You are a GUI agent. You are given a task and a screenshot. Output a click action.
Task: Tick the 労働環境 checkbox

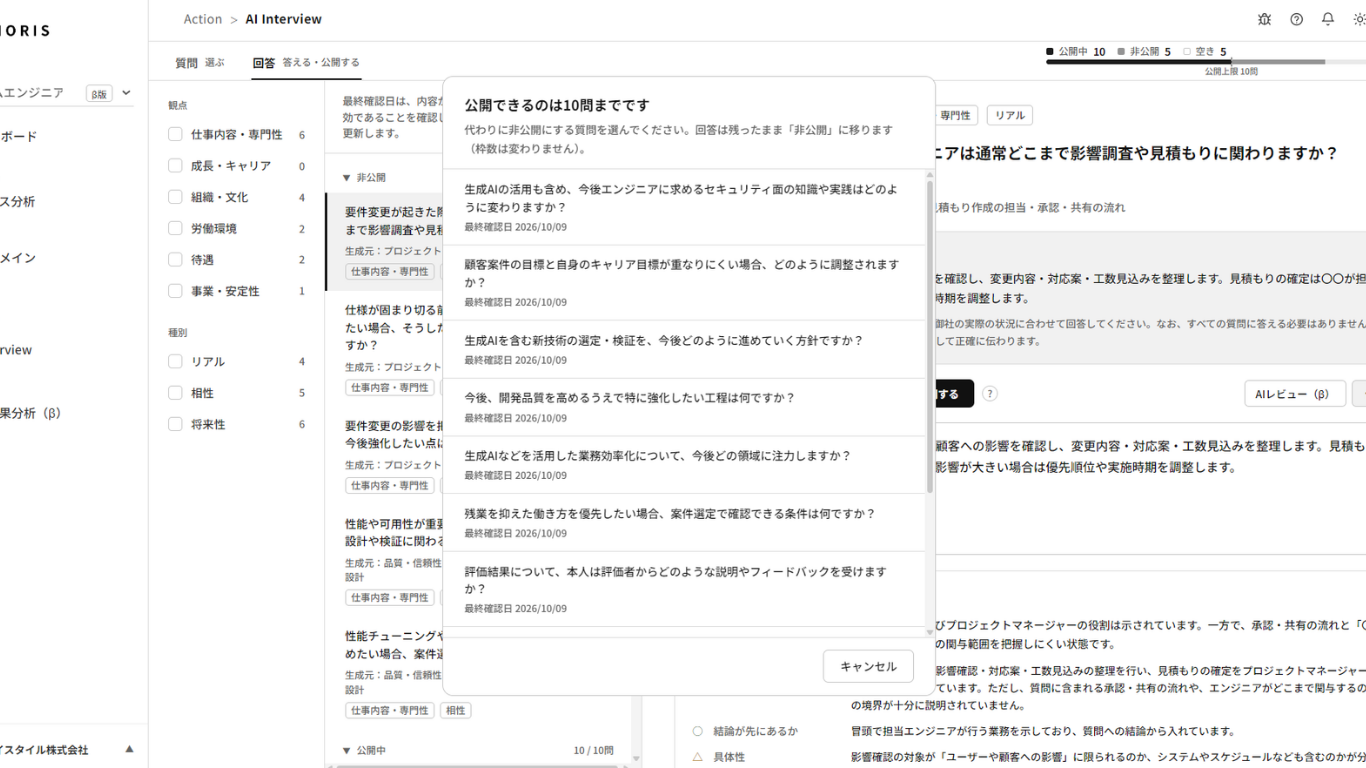(x=175, y=229)
